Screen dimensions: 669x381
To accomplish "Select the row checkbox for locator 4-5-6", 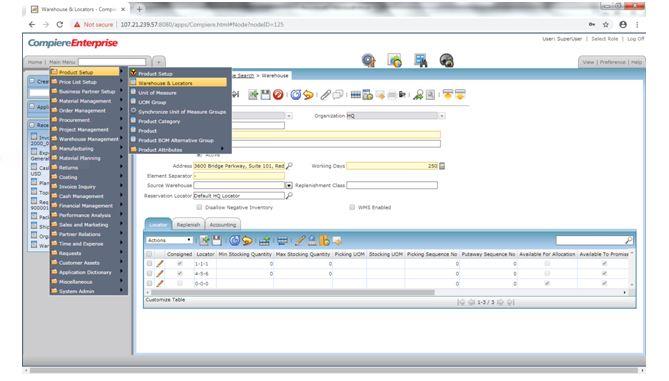I will [x=149, y=274].
